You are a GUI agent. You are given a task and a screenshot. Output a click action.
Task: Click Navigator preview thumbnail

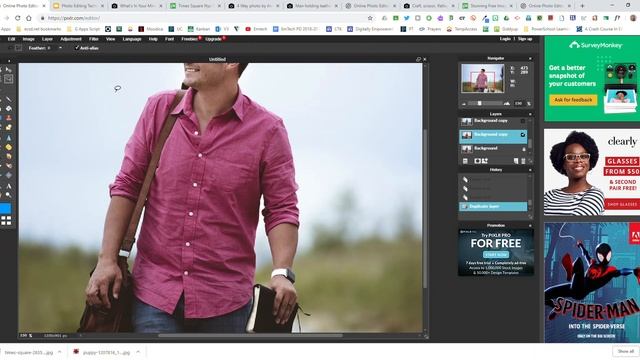[482, 78]
